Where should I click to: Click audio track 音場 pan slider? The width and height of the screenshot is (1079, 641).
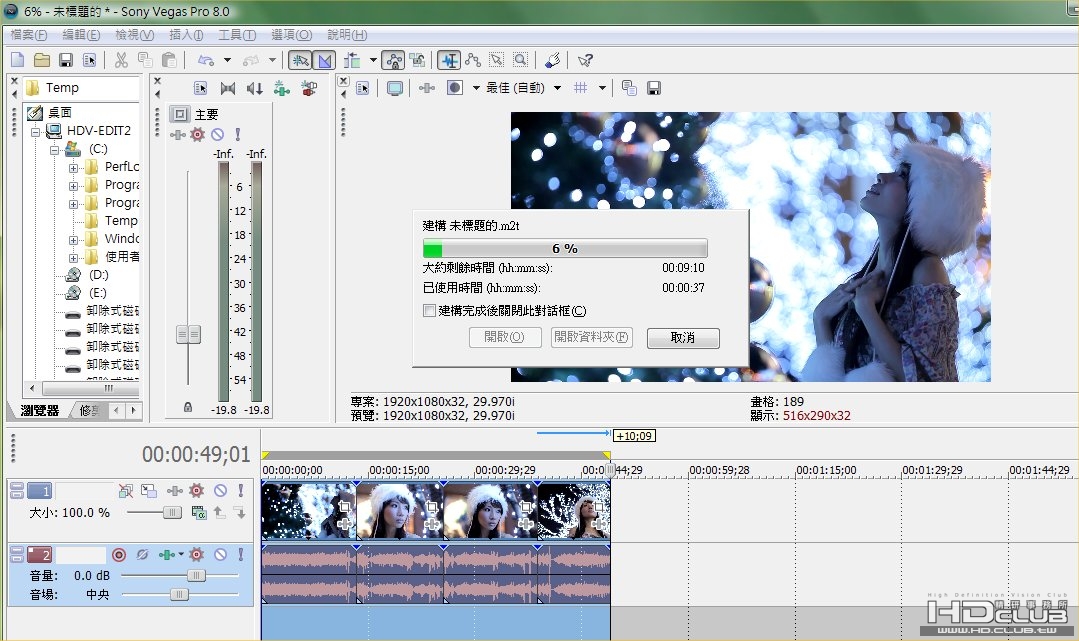coord(179,594)
